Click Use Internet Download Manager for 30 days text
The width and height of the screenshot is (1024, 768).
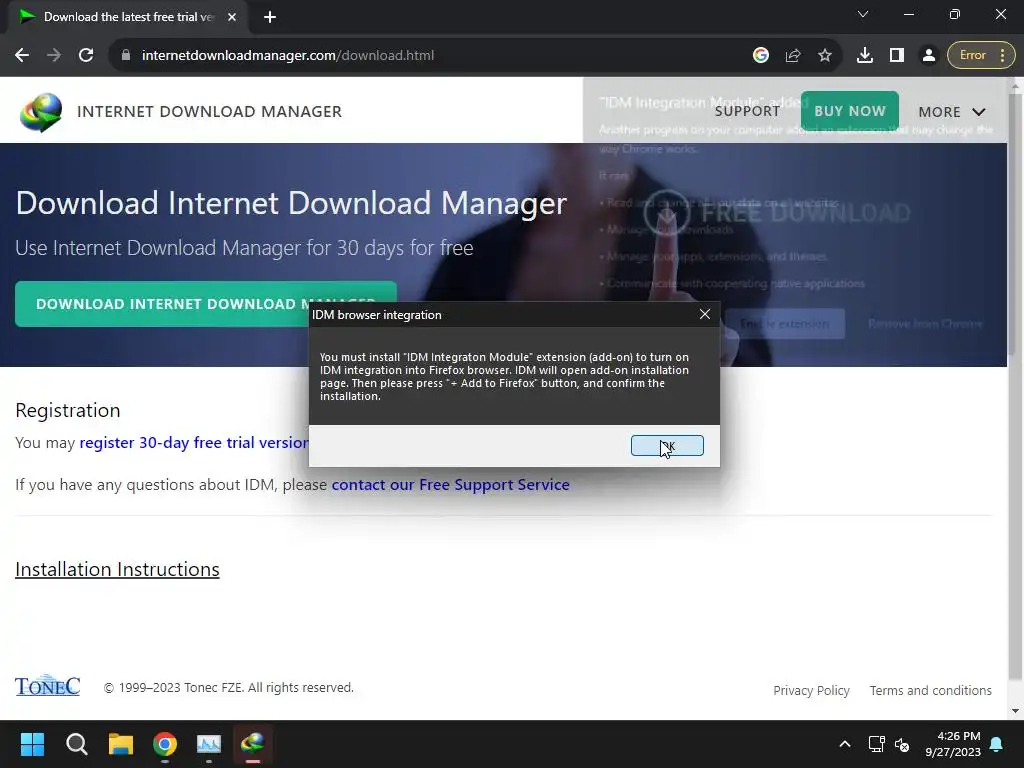pos(244,248)
